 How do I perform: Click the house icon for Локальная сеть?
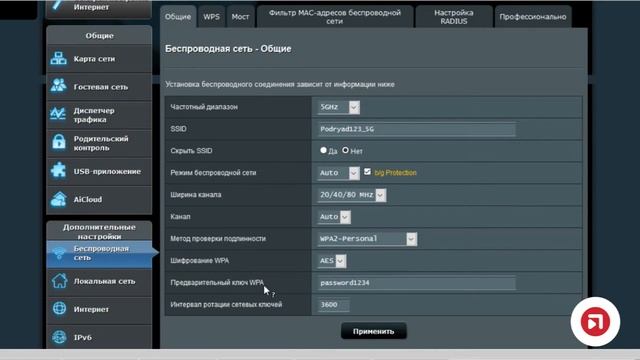[59, 281]
